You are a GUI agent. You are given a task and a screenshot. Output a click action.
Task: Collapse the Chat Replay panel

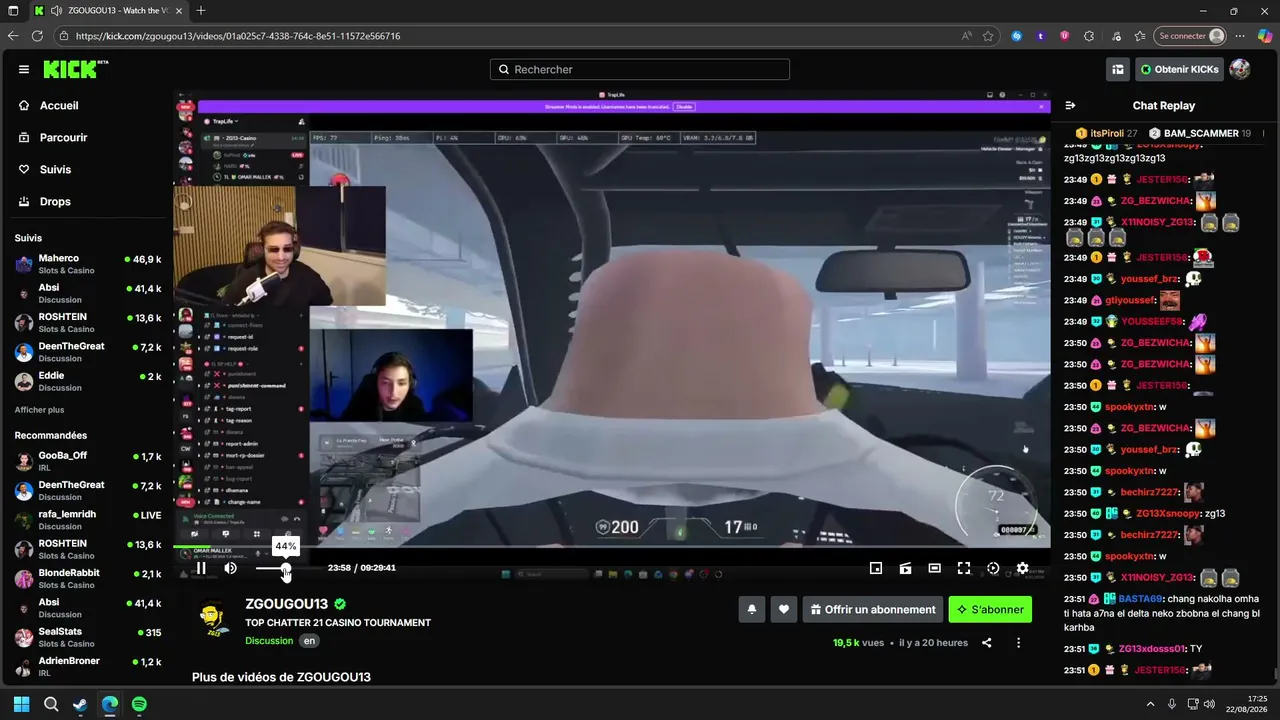[x=1070, y=105]
